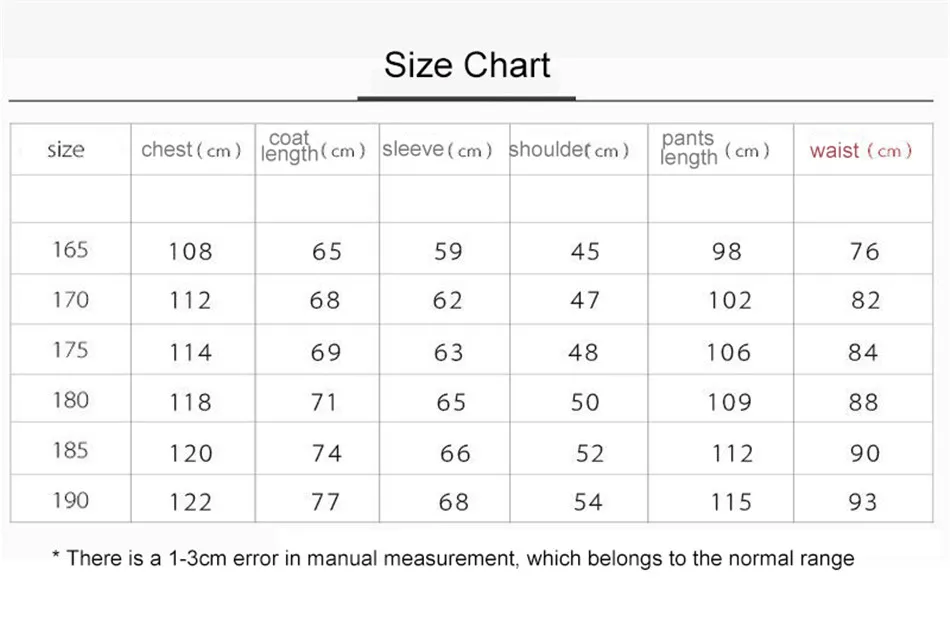This screenshot has width=950, height=627.
Task: Click pants length value 106
Action: coord(728,352)
